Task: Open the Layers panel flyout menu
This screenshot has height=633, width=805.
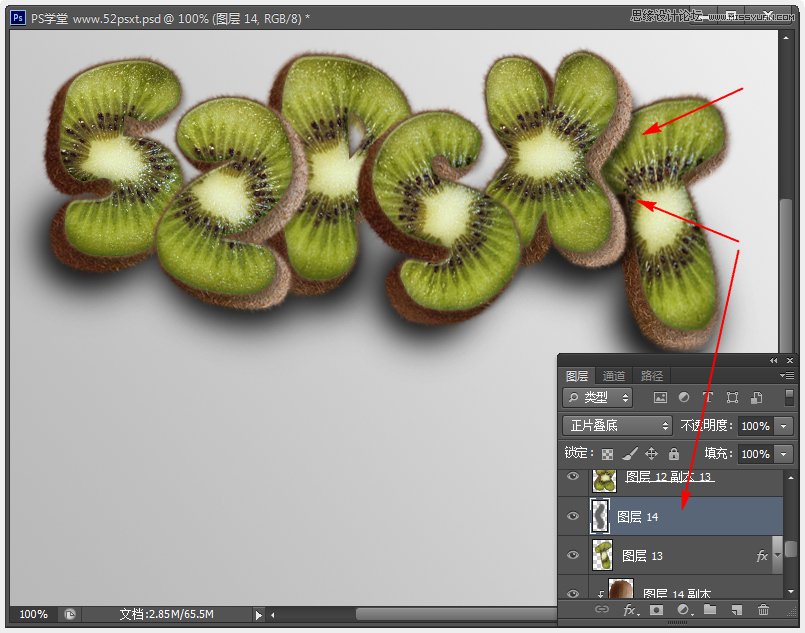Action: (787, 376)
